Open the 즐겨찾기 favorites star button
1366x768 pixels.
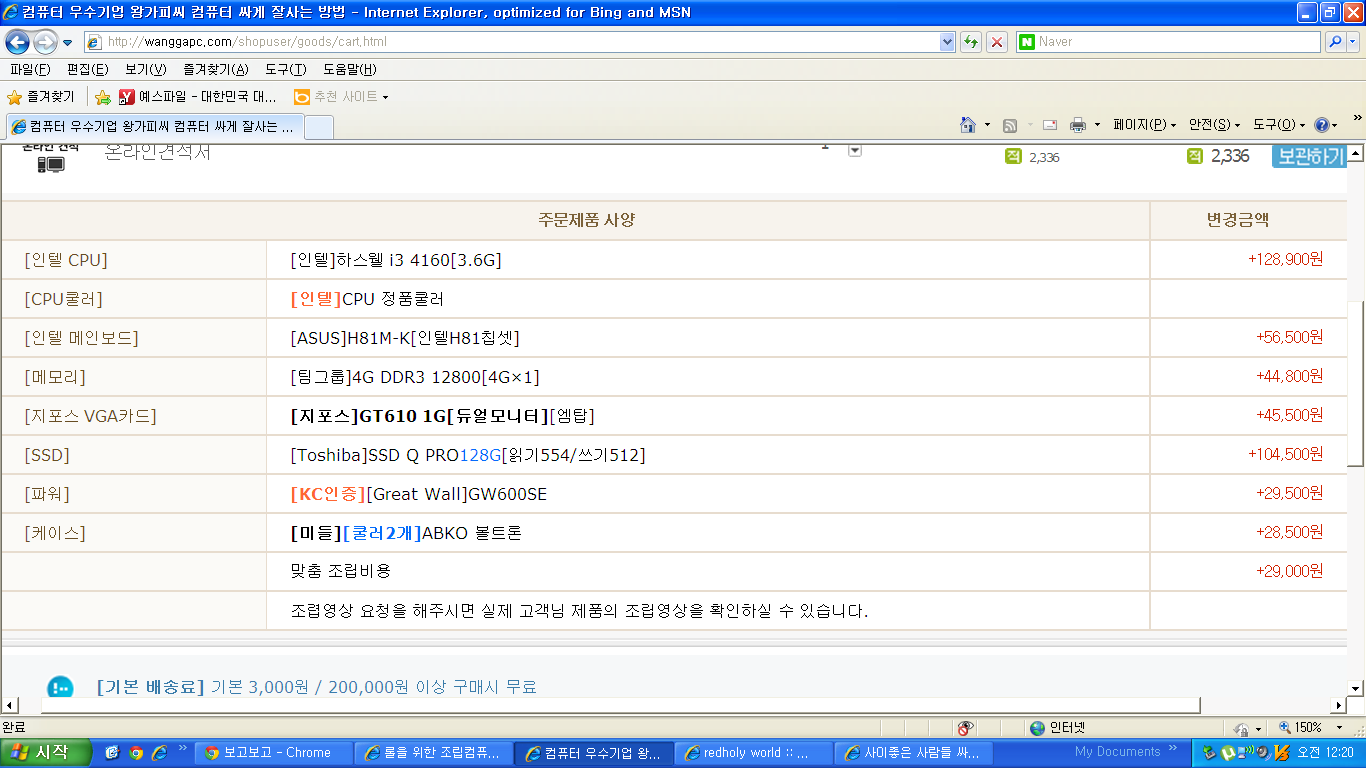[x=41, y=97]
